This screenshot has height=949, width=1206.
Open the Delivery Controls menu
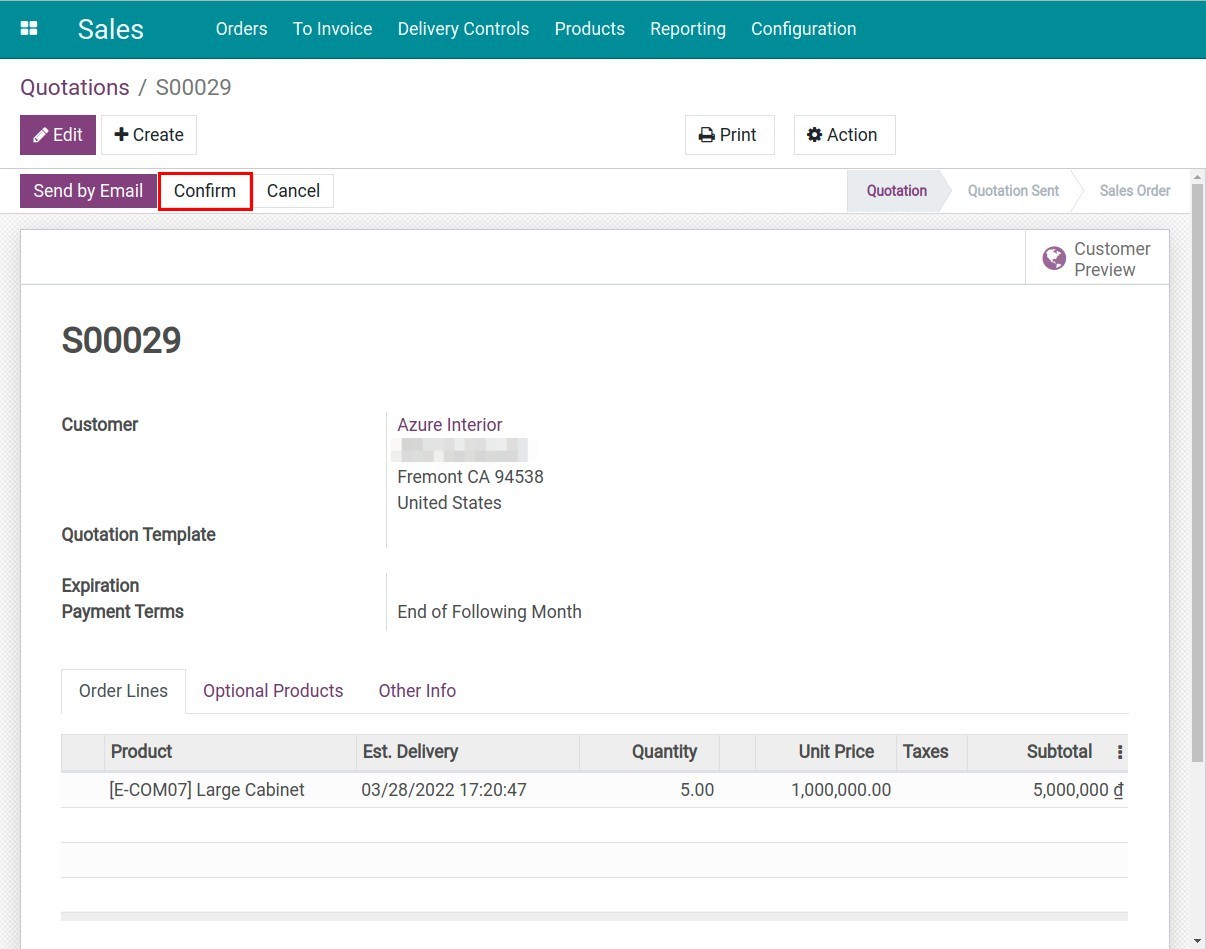click(x=463, y=29)
